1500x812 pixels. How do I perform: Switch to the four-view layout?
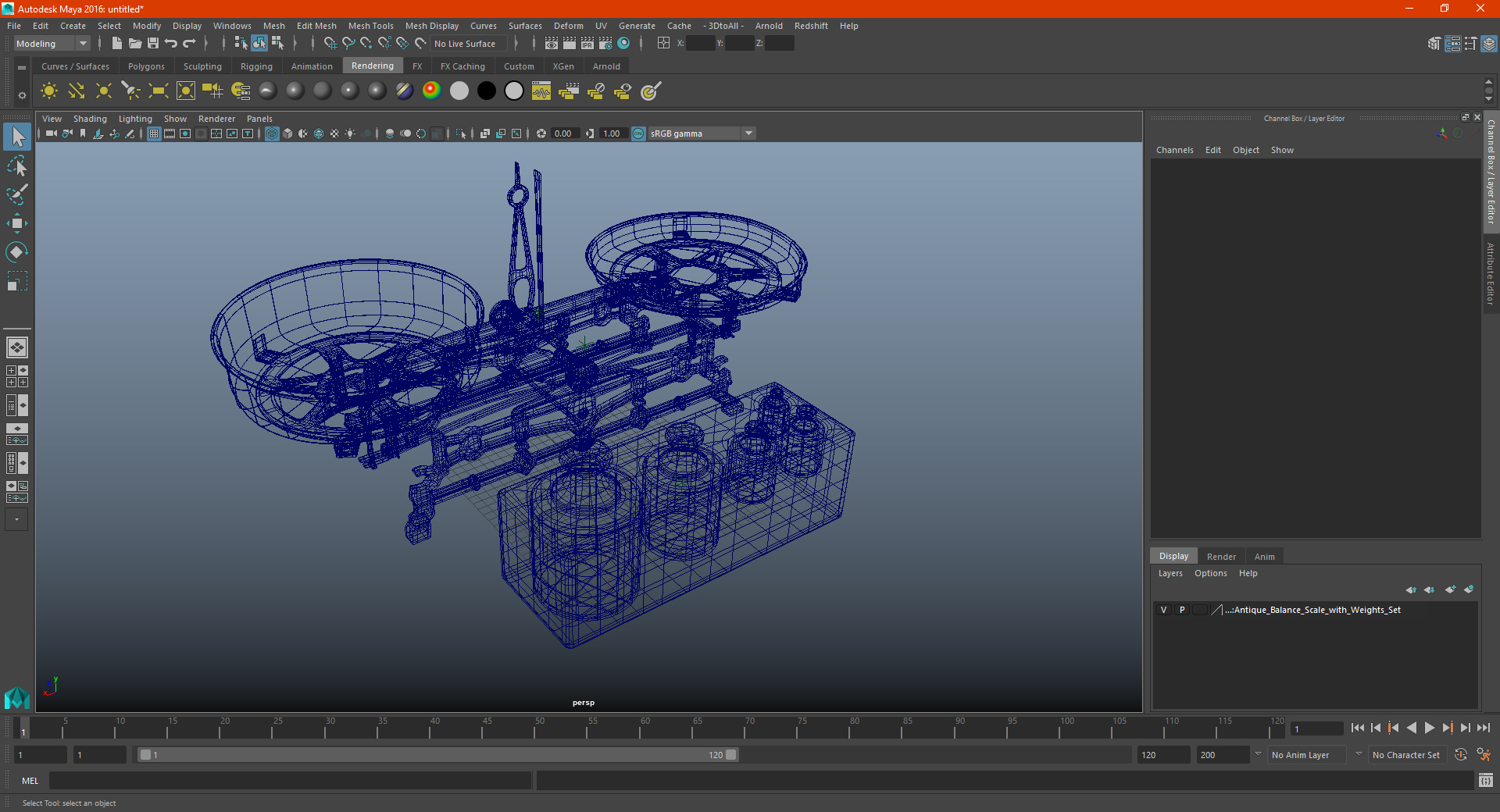coord(16,376)
